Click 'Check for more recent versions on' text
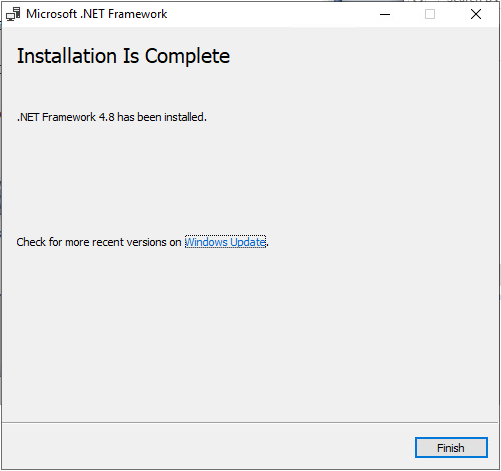 [99, 242]
